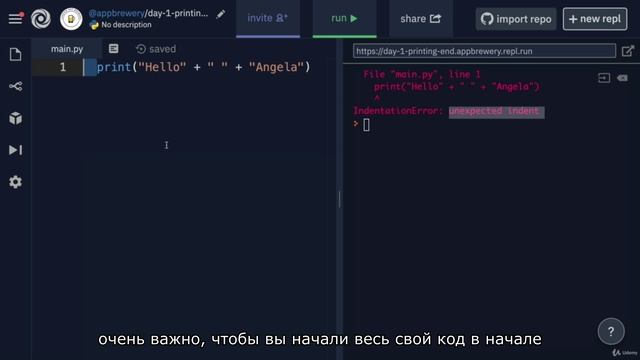Click the invite button
The width and height of the screenshot is (640, 360).
click(x=268, y=18)
